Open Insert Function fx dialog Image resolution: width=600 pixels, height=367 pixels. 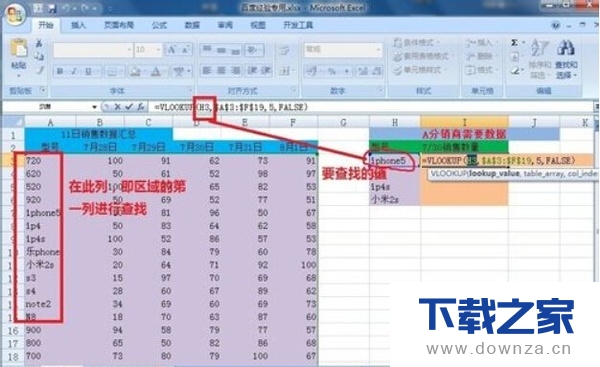140,107
